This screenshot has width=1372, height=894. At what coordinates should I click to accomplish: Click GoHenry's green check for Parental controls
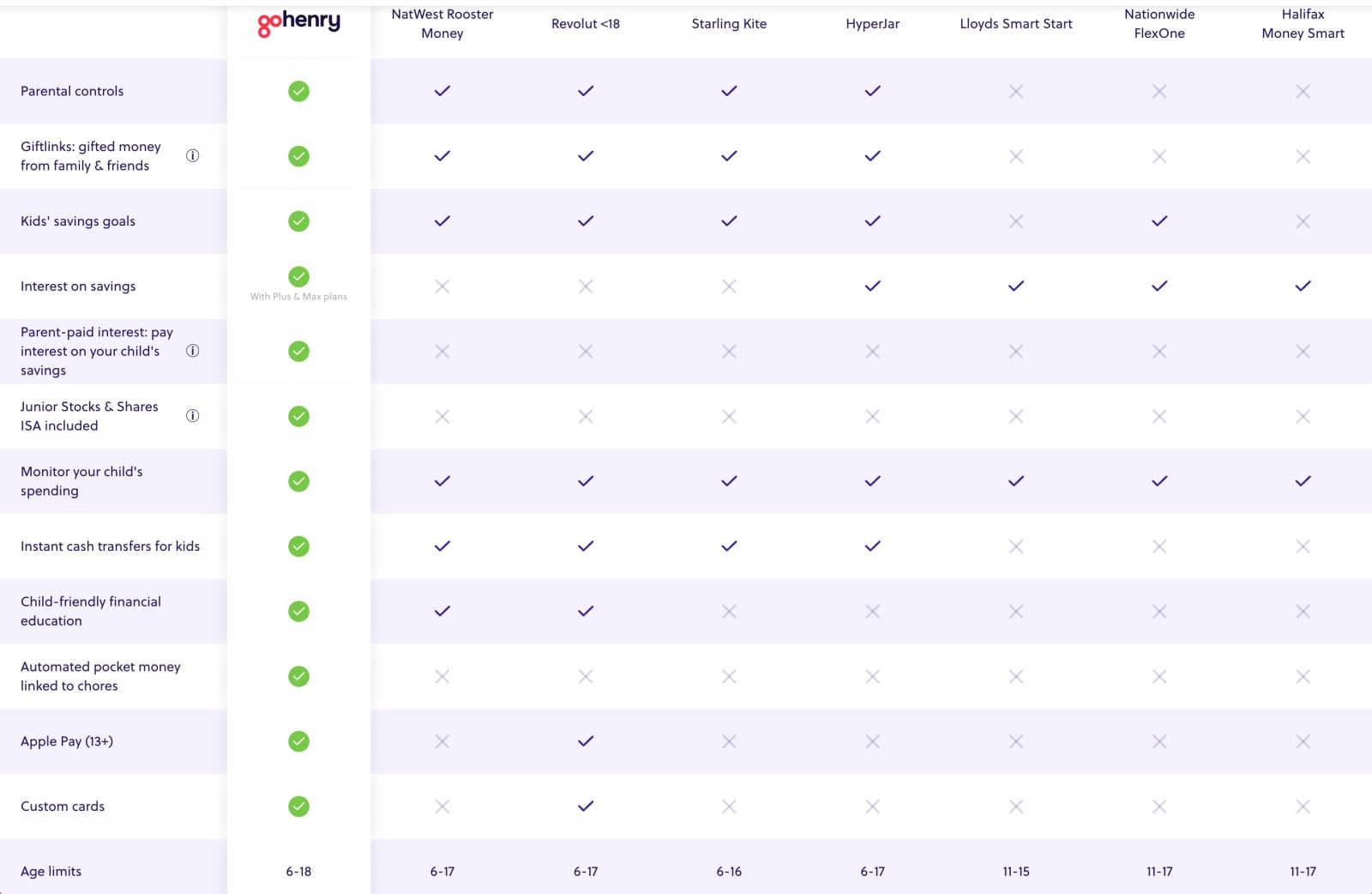pos(298,91)
